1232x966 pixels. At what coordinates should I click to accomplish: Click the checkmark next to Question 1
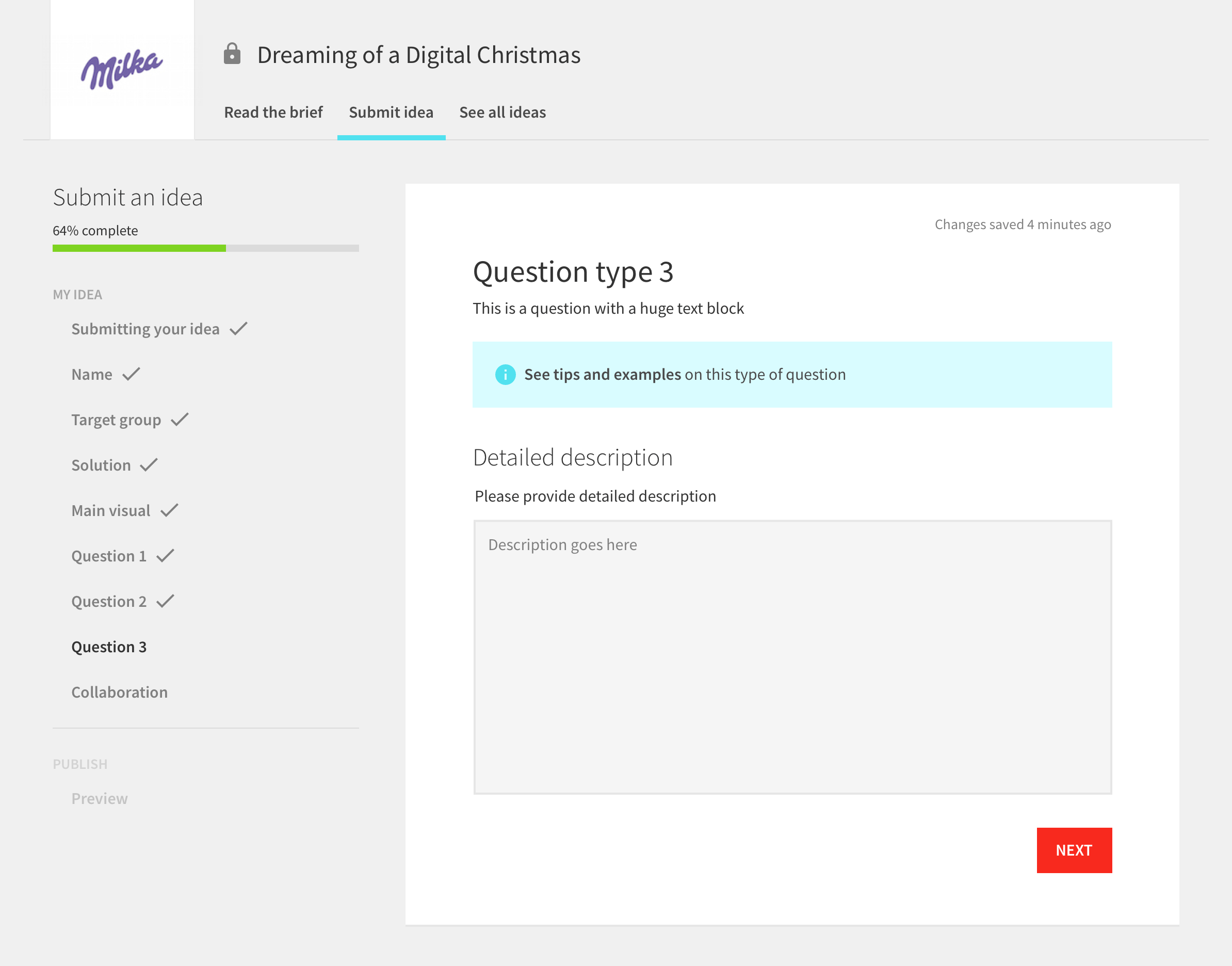(x=166, y=556)
